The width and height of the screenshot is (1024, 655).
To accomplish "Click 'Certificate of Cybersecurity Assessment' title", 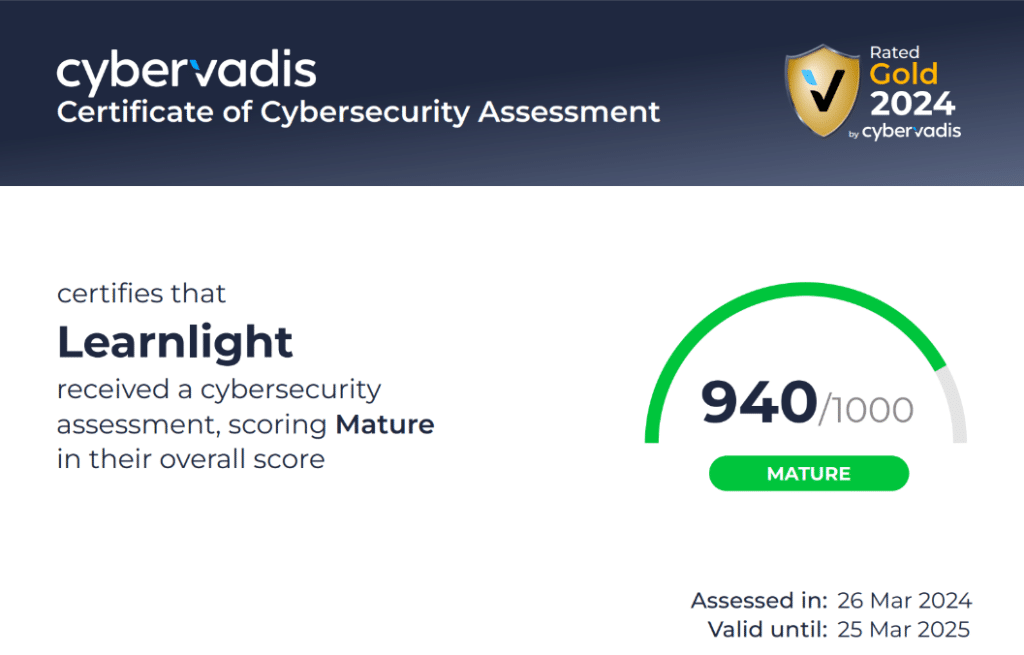I will point(358,112).
